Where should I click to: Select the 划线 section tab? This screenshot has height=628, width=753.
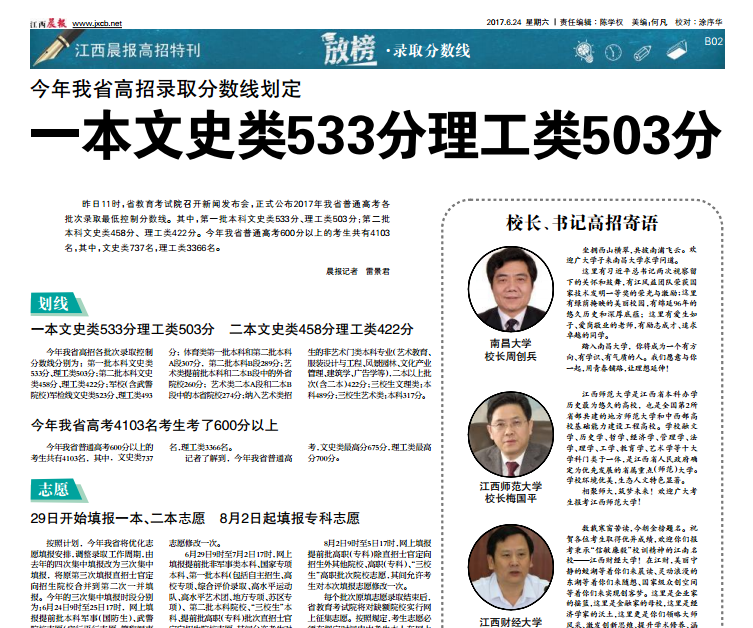click(x=54, y=303)
